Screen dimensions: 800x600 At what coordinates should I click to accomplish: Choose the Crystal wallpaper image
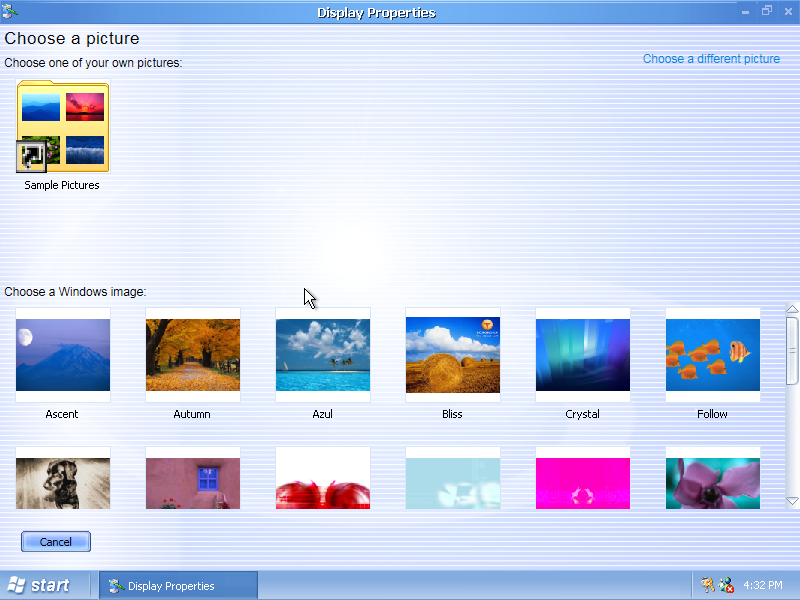coord(583,355)
